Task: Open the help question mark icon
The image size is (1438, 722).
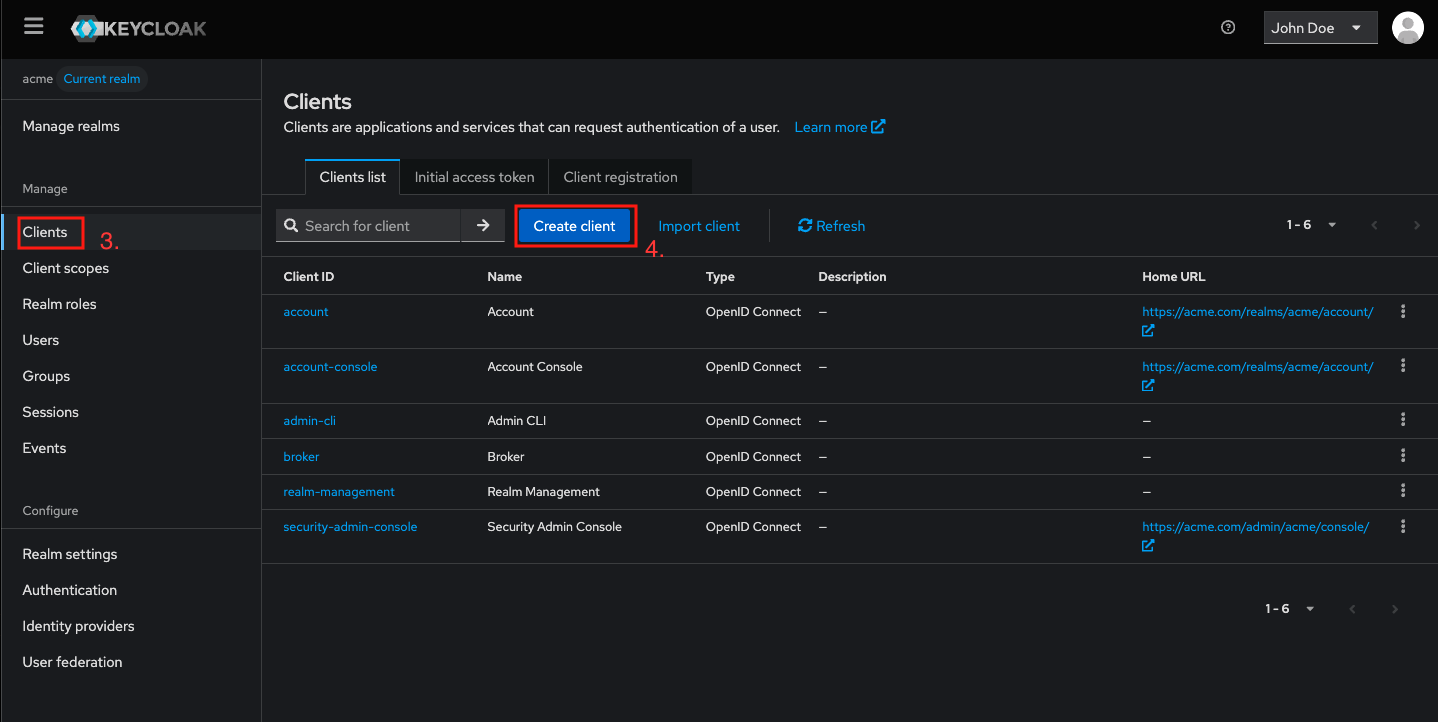Action: click(1228, 27)
